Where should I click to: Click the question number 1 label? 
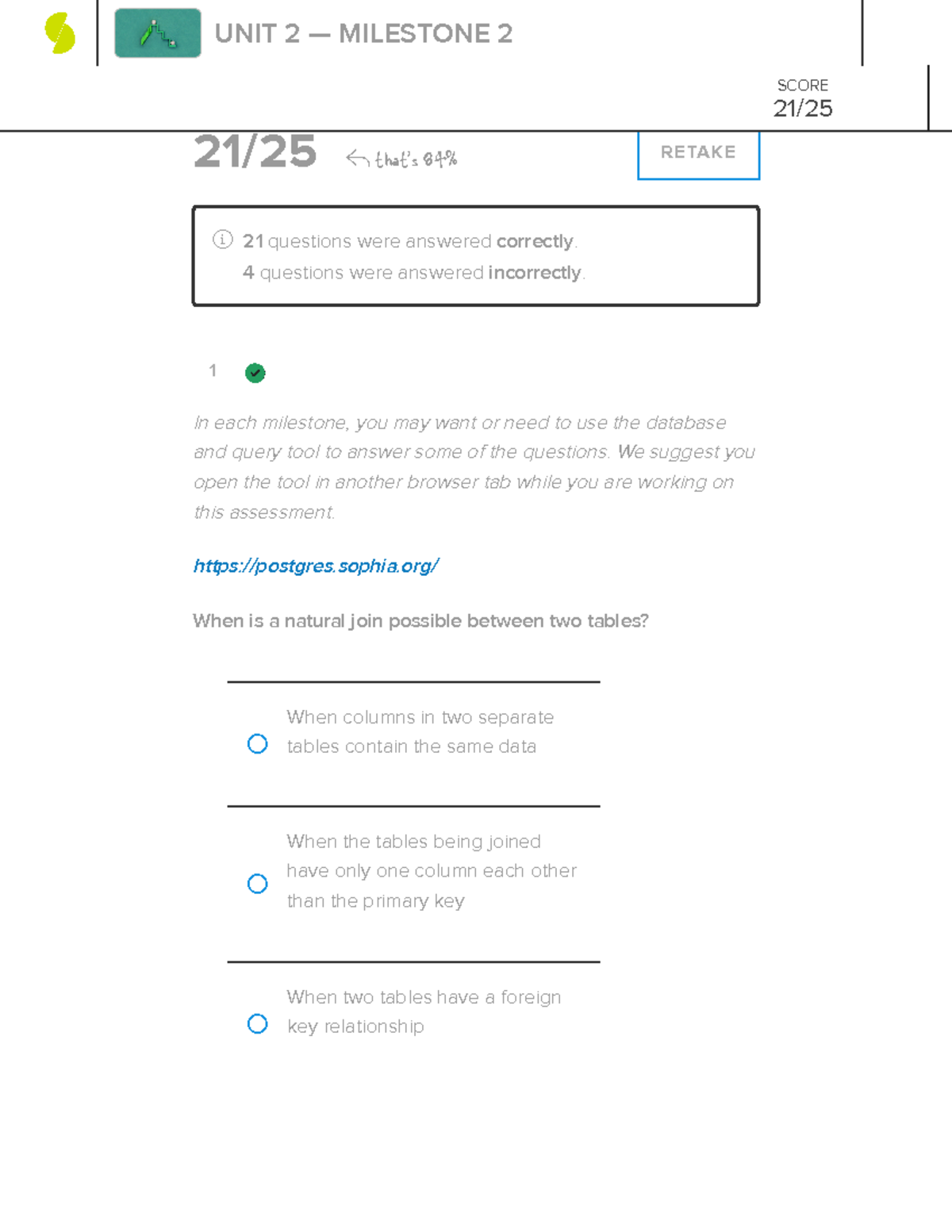click(x=213, y=371)
